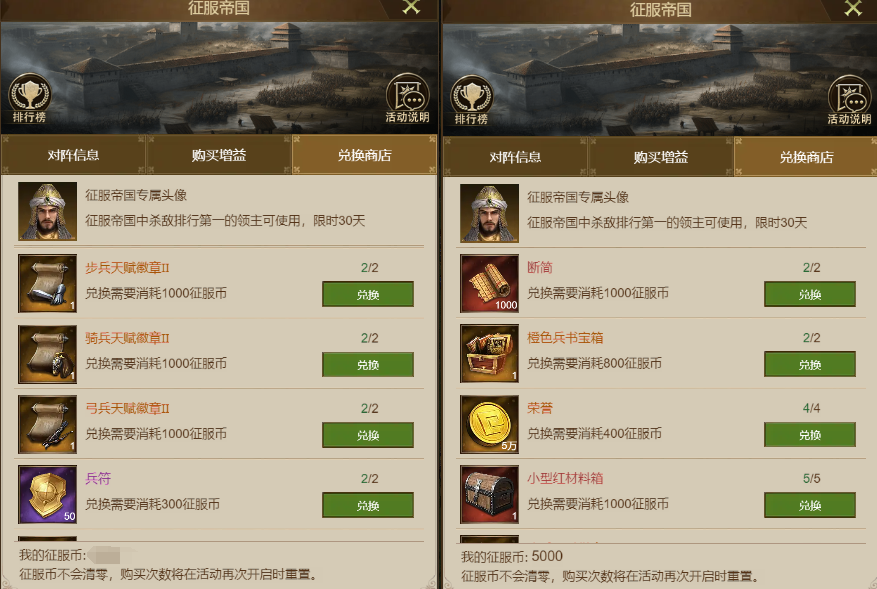Open the 排行榜 trophy icon in right panel

click(471, 100)
